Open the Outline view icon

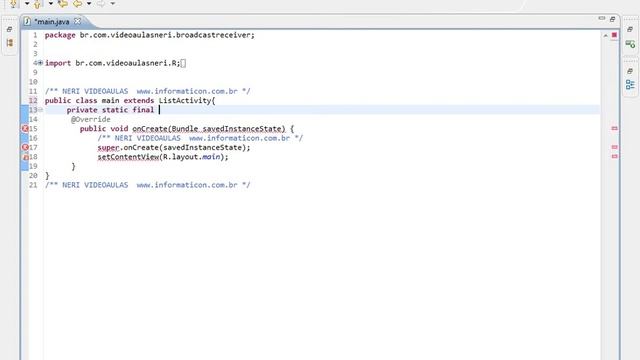[x=630, y=84]
